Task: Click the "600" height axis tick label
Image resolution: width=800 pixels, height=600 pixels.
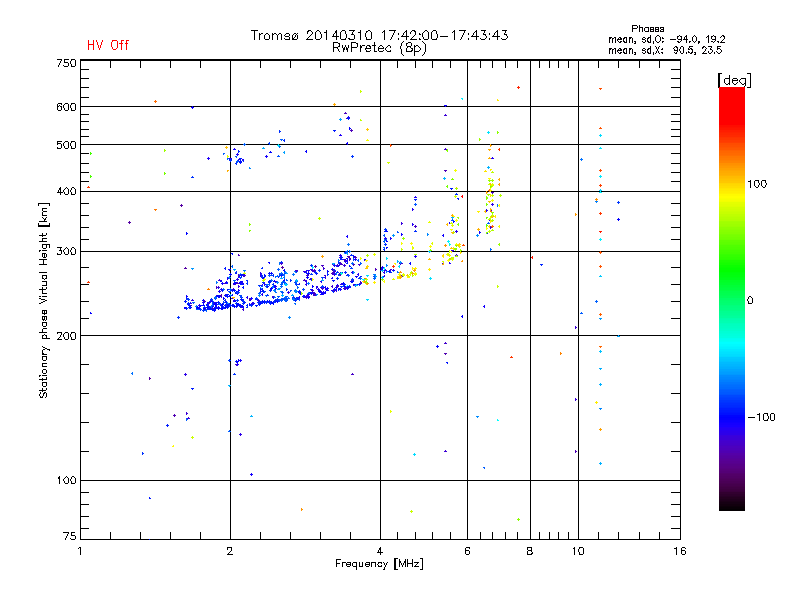Action: (66, 107)
